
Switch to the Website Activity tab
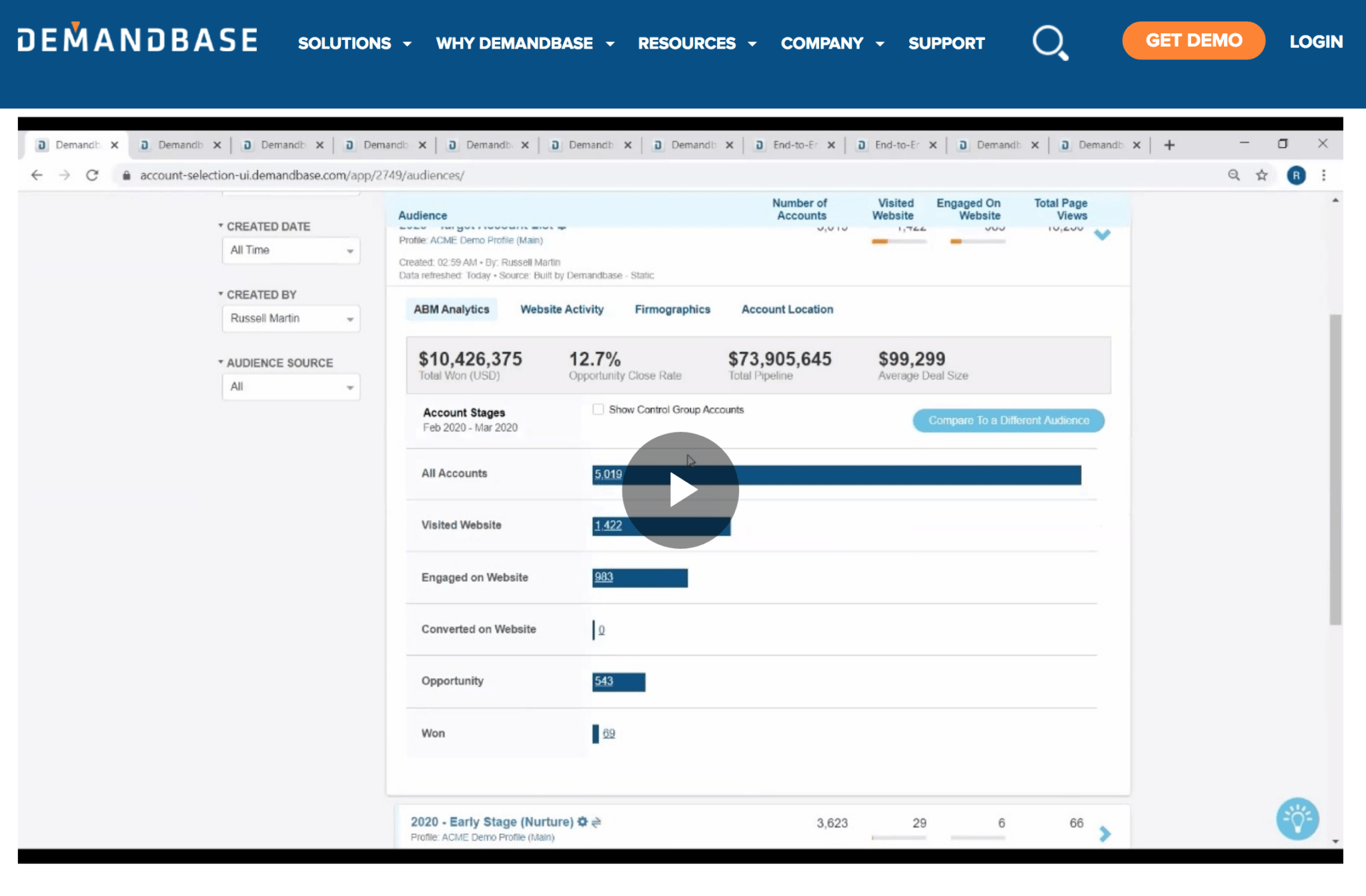click(x=562, y=309)
